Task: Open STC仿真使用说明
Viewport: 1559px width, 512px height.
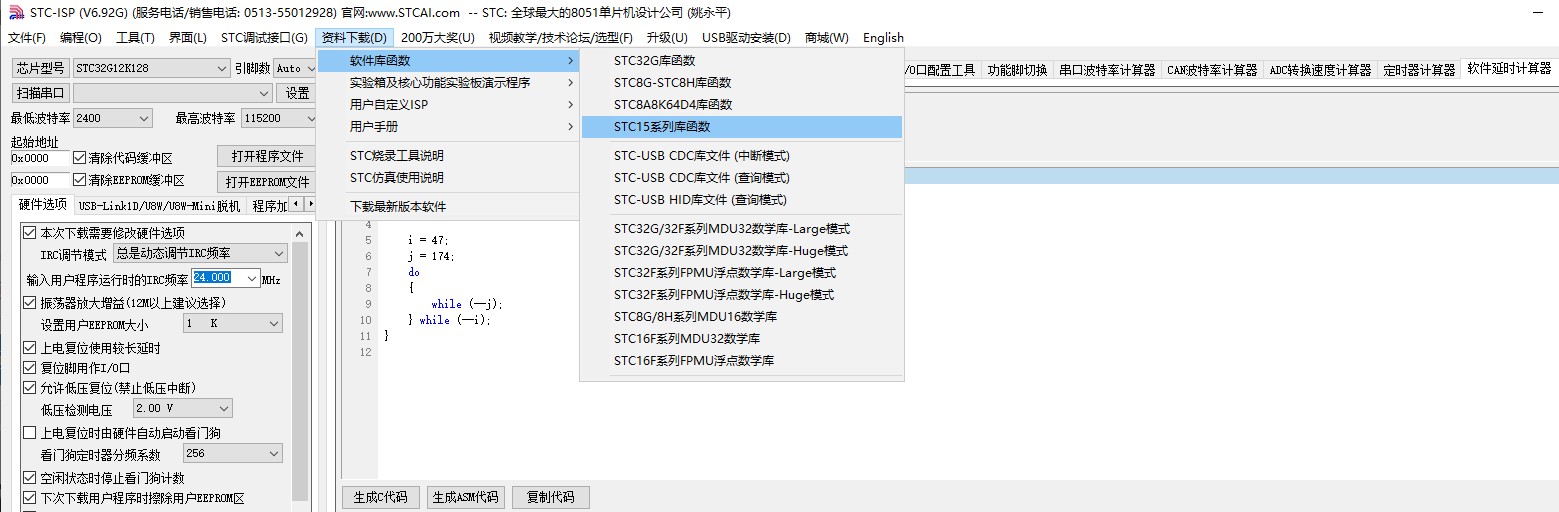Action: 448,178
